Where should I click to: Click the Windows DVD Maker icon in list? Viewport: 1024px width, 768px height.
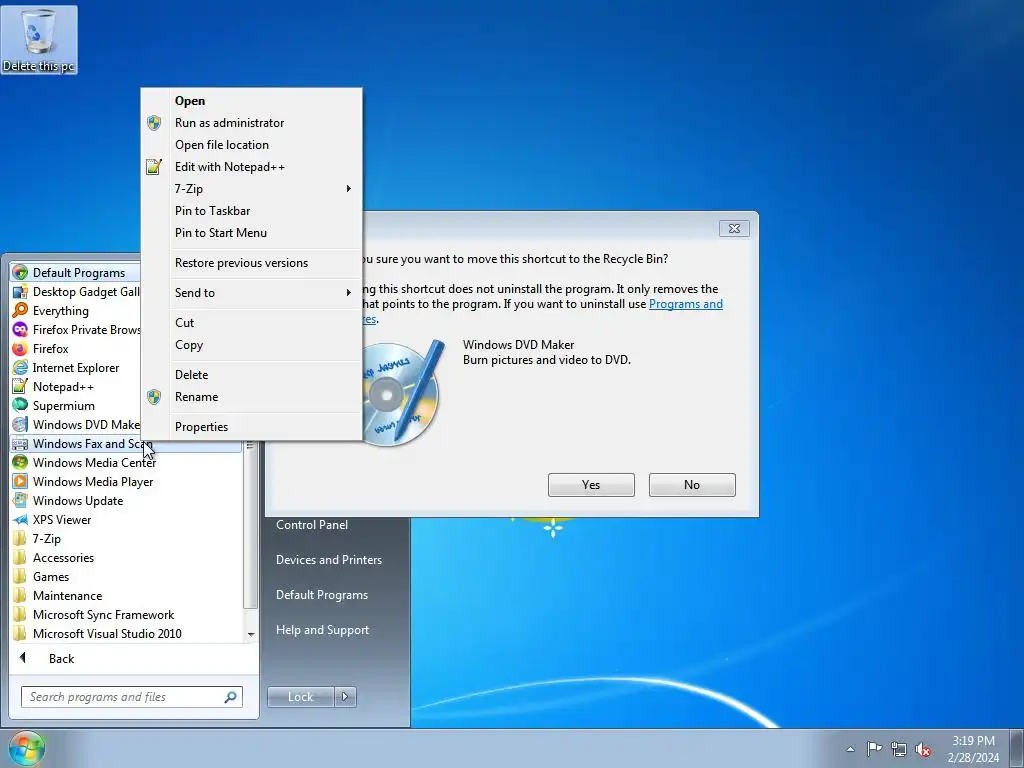(20, 424)
